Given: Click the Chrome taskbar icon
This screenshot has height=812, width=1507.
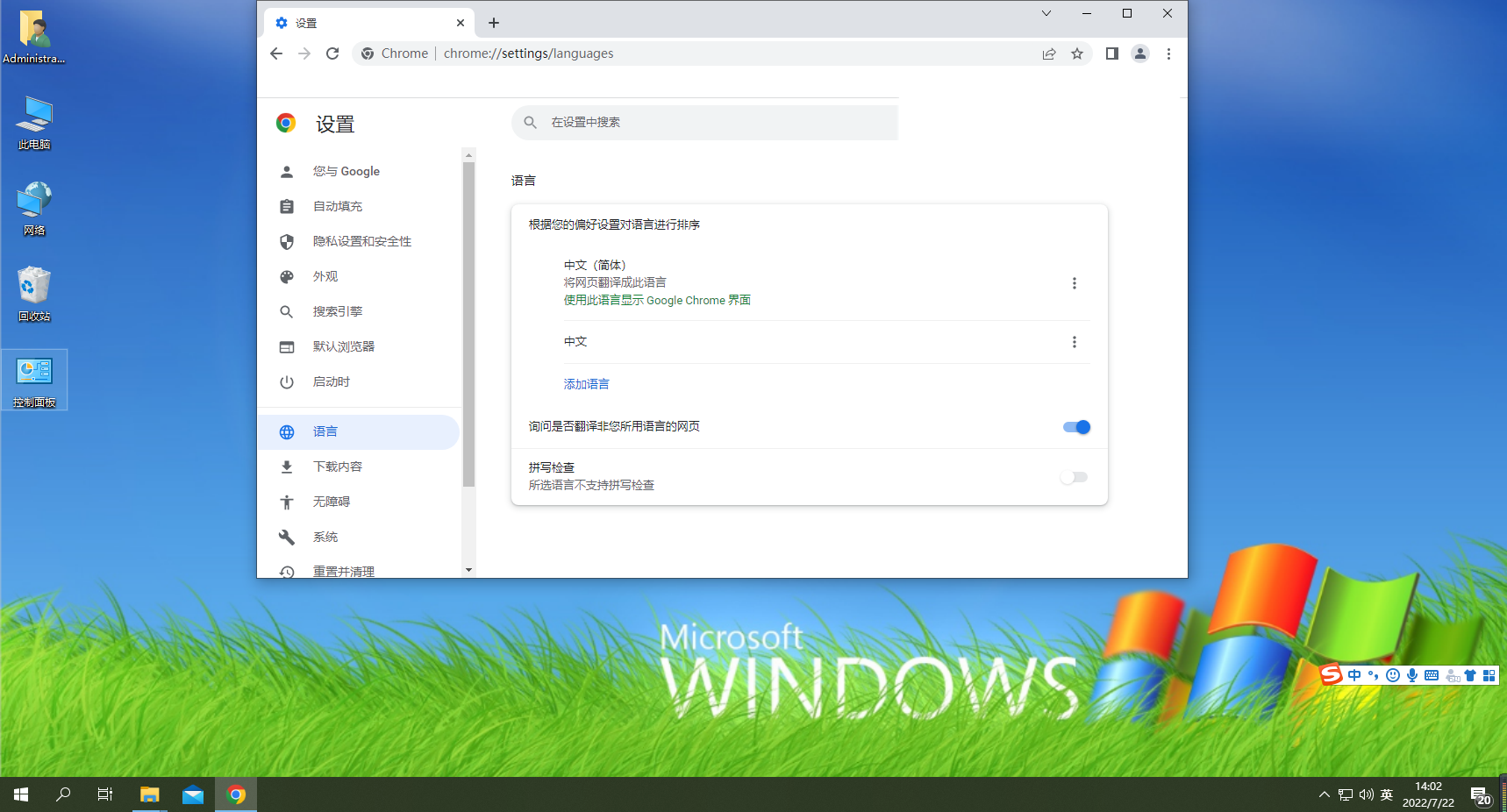Looking at the screenshot, I should click(236, 794).
